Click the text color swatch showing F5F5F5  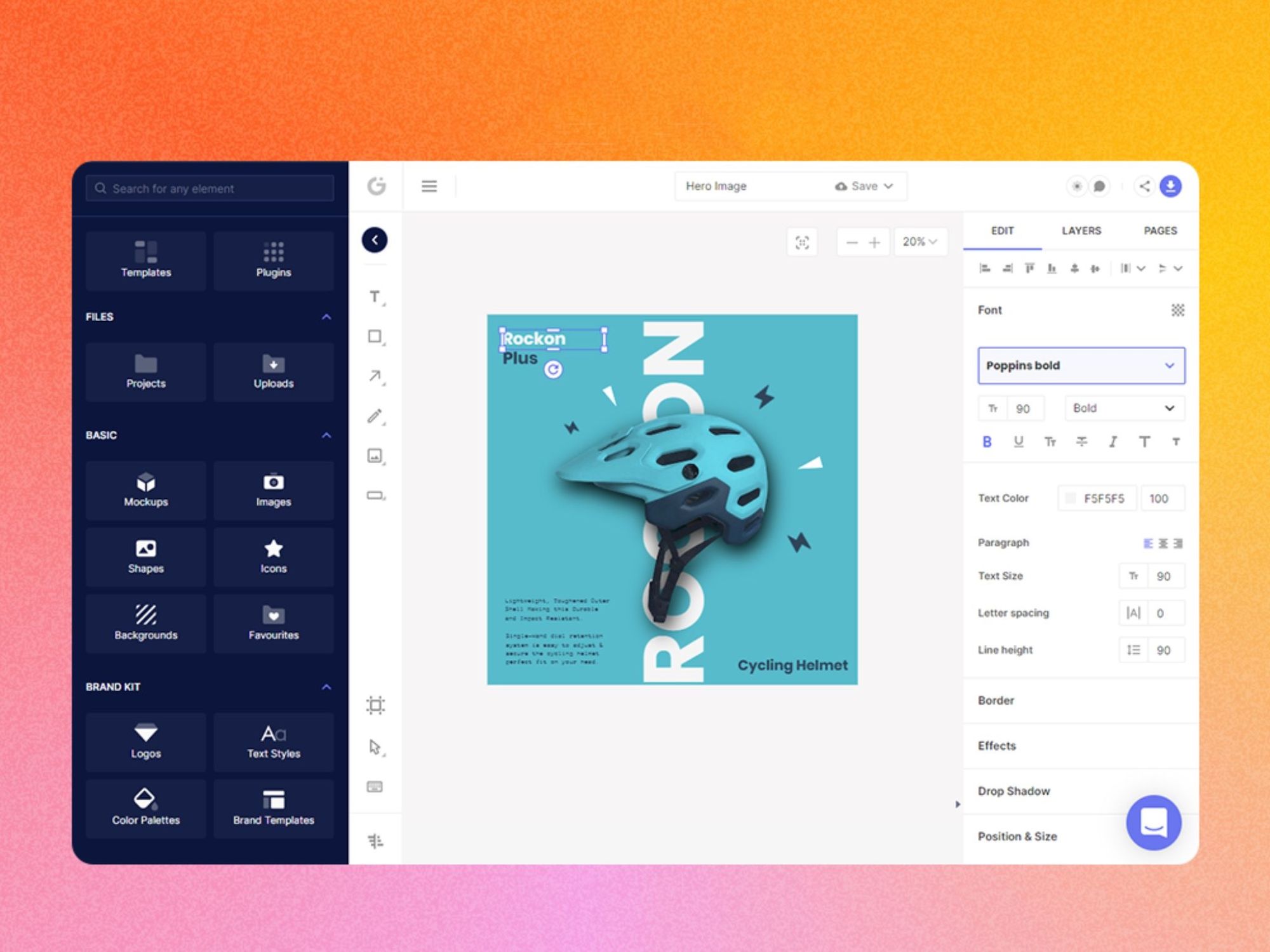[1070, 498]
